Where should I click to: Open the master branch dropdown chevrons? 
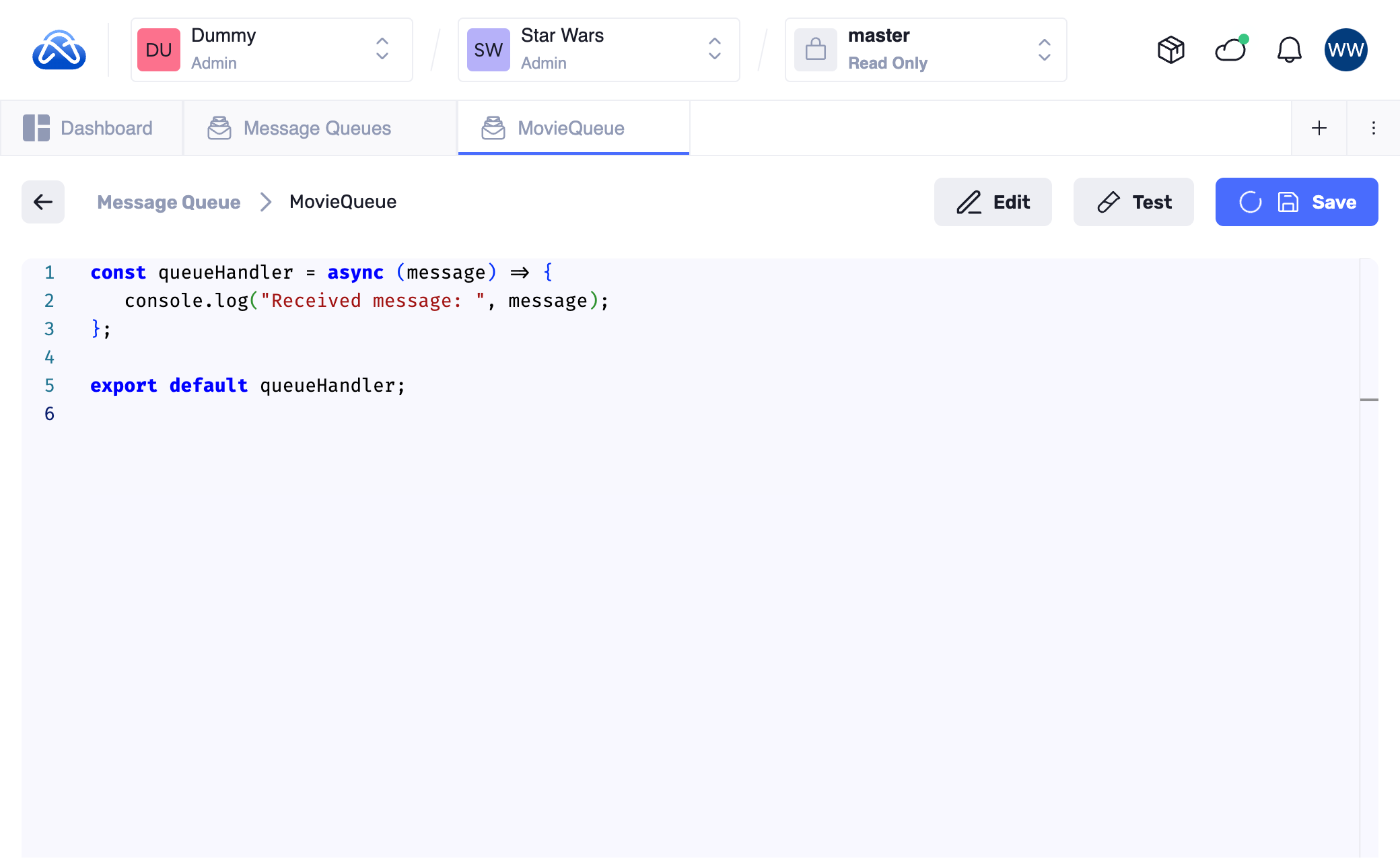pyautogui.click(x=1044, y=50)
